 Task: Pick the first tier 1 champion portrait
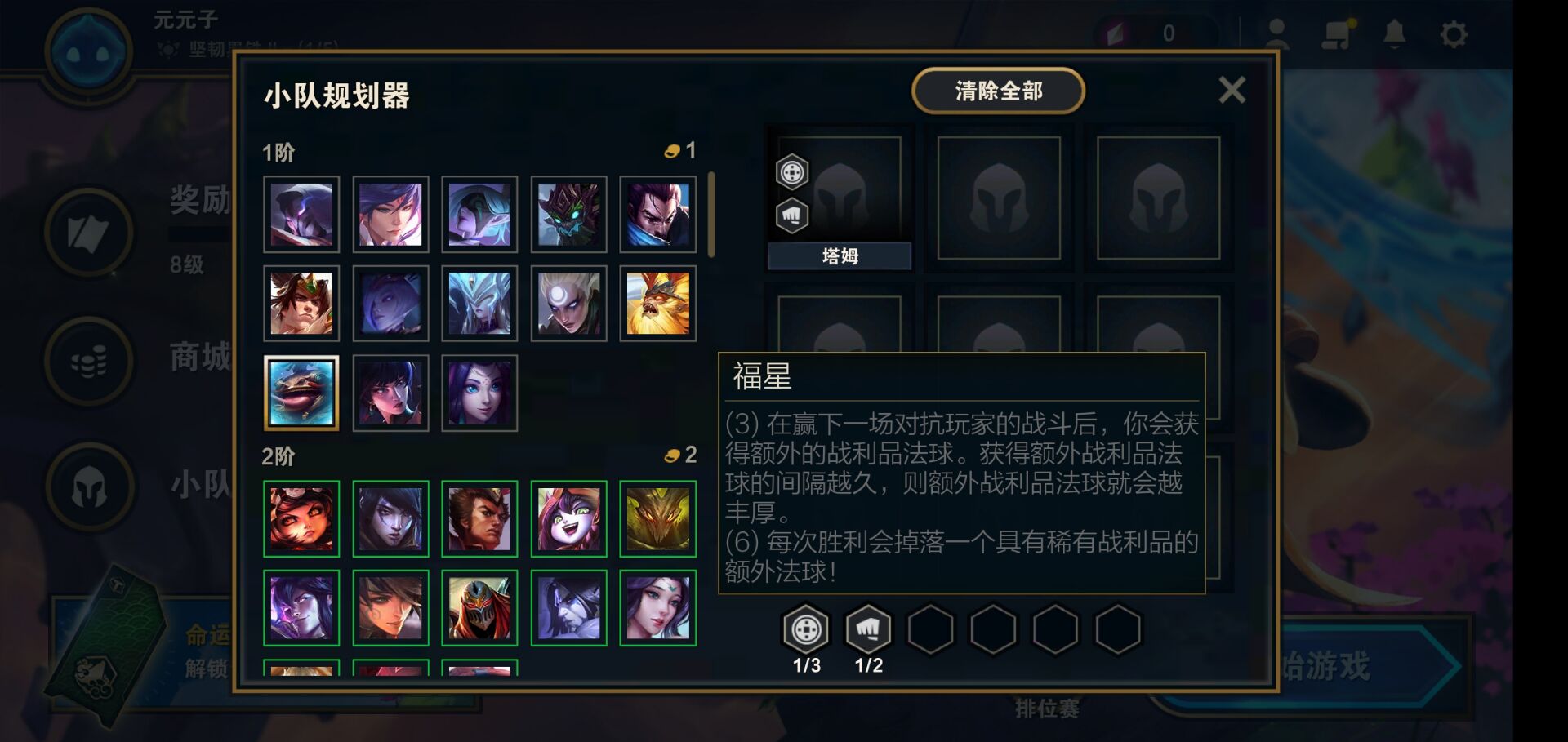(301, 215)
